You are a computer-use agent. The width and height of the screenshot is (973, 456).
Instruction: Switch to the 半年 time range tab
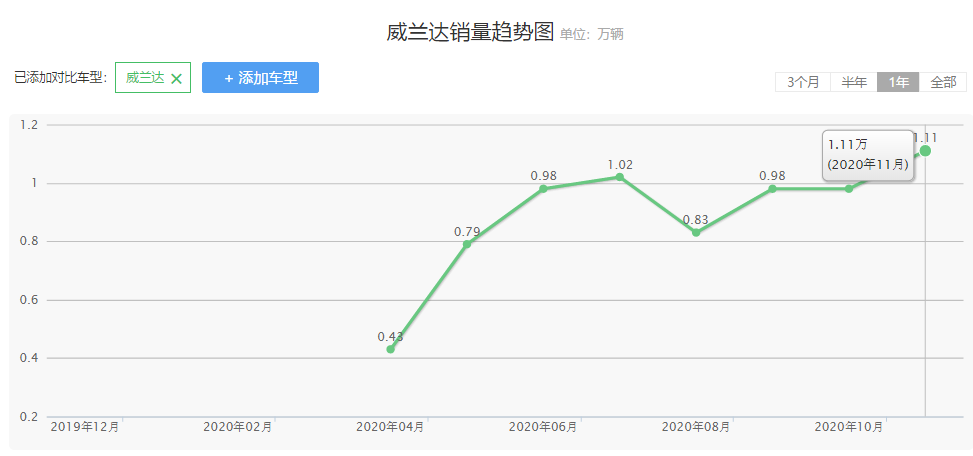[x=854, y=82]
